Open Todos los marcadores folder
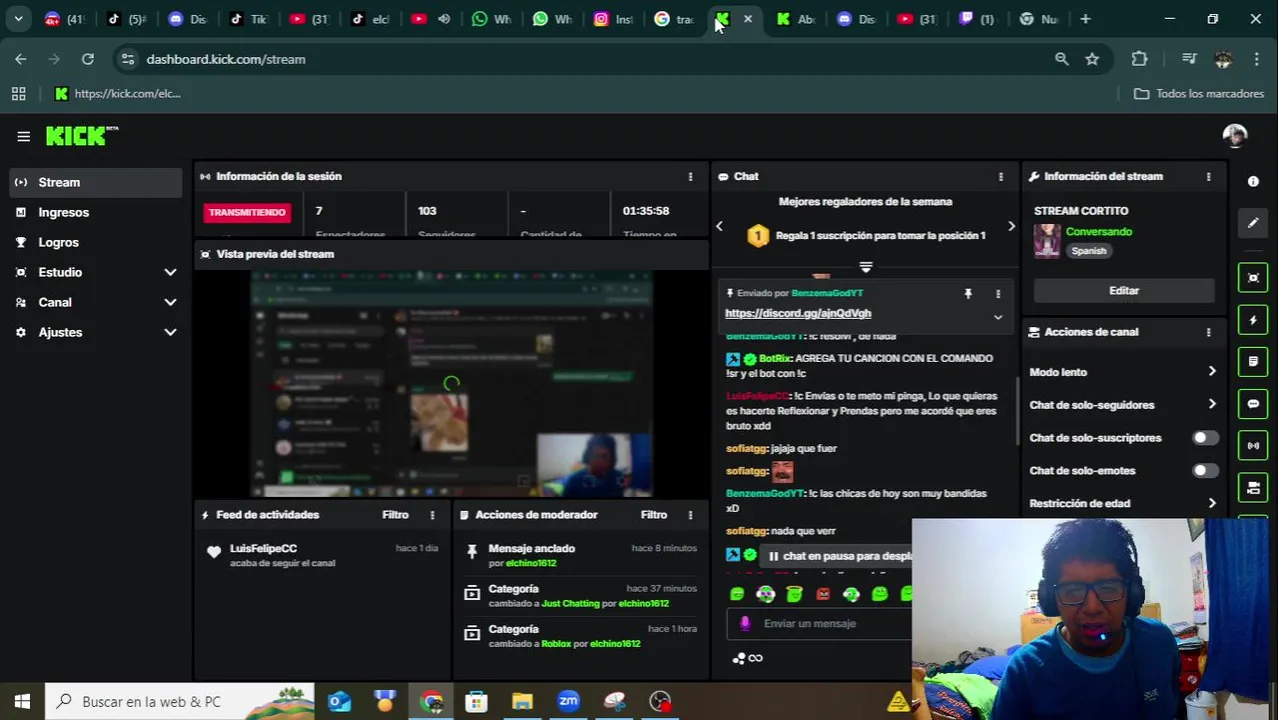Screen dimensions: 1278x720 [1199, 94]
